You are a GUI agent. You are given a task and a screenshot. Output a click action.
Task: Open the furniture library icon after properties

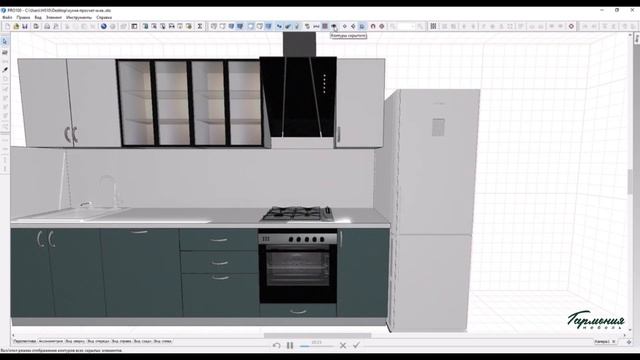click(x=145, y=26)
